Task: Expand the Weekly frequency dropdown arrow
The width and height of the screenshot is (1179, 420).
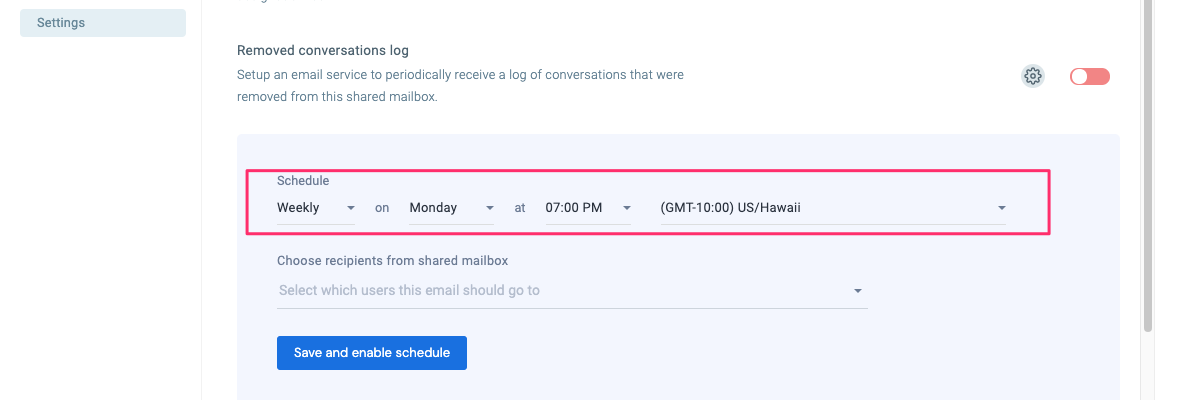Action: tap(350, 208)
